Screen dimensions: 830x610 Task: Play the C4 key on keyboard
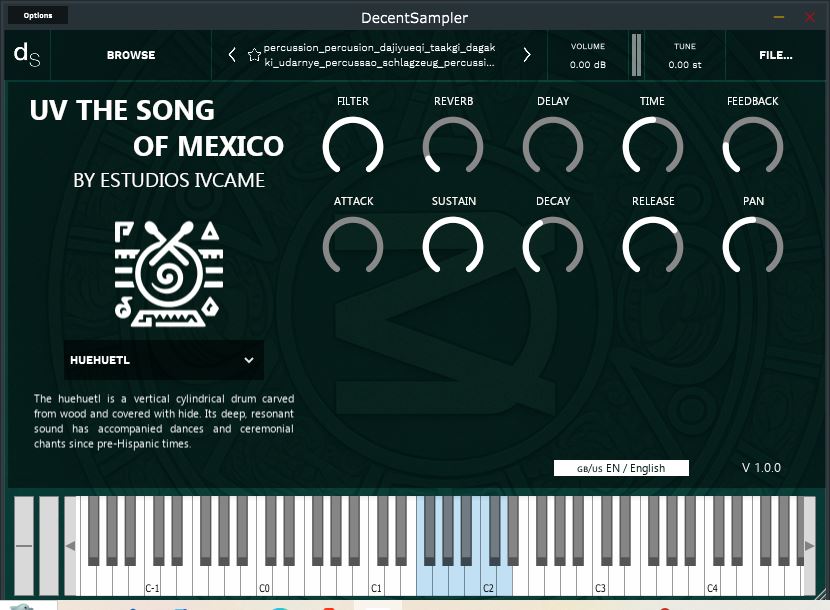712,582
